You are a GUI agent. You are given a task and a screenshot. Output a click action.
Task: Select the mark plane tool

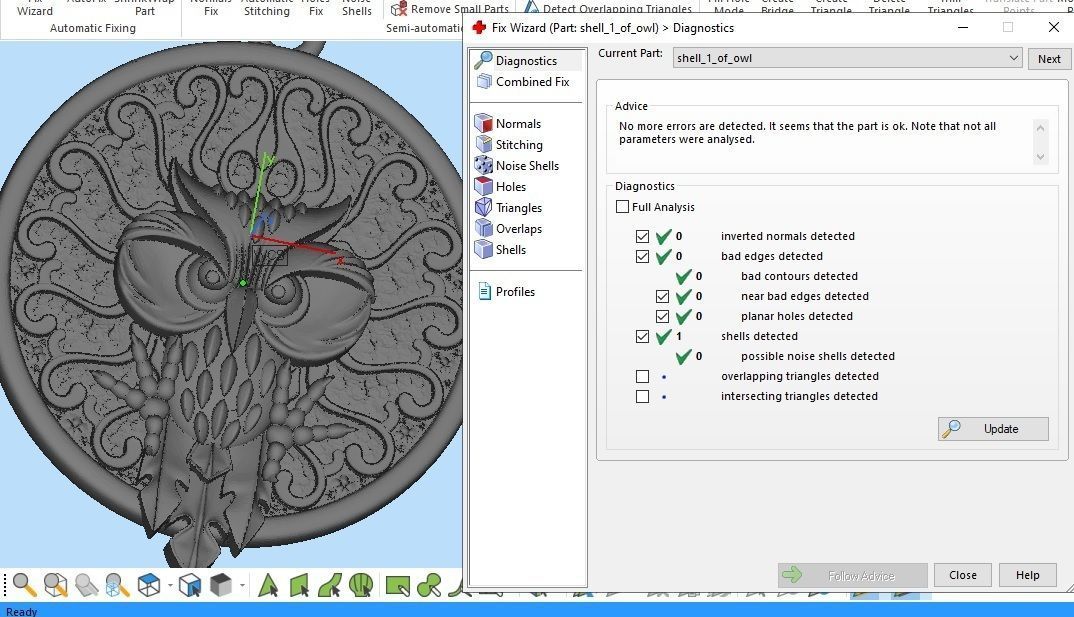[299, 585]
